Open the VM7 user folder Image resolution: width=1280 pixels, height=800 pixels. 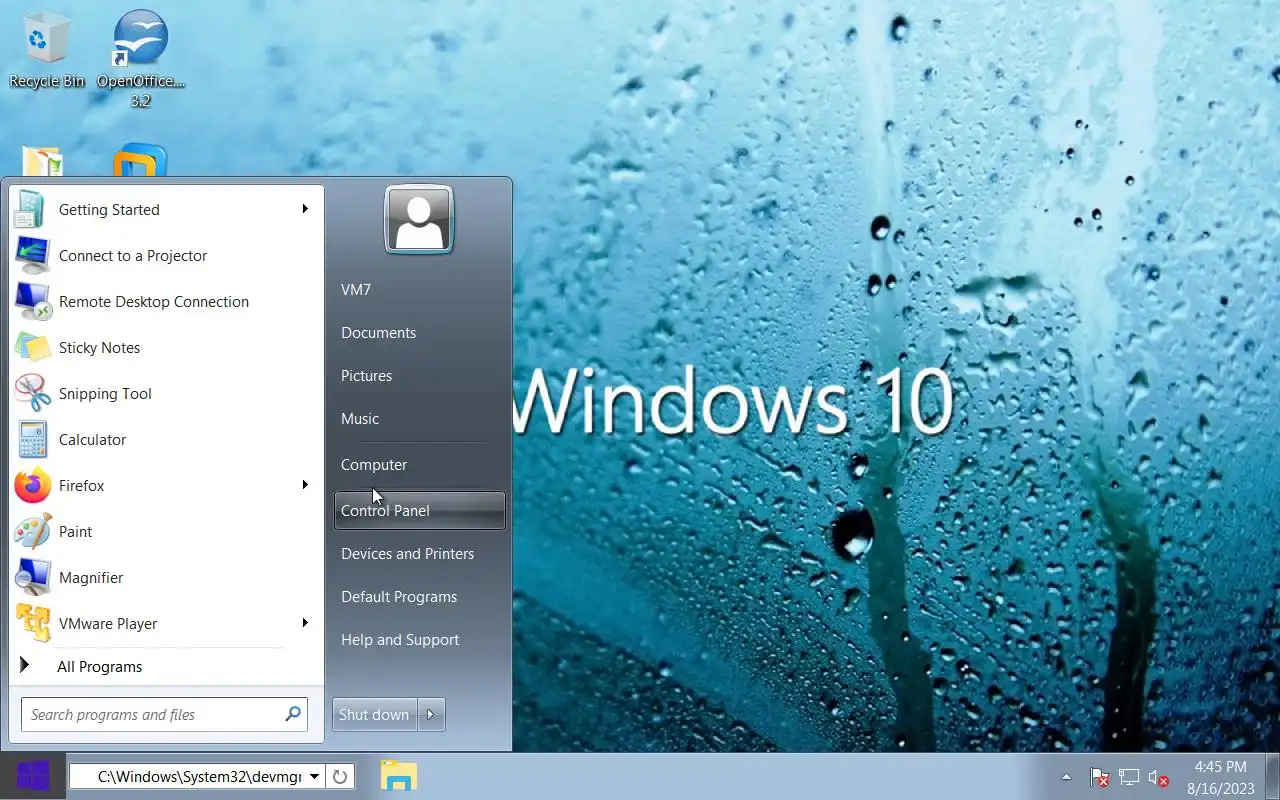point(356,289)
